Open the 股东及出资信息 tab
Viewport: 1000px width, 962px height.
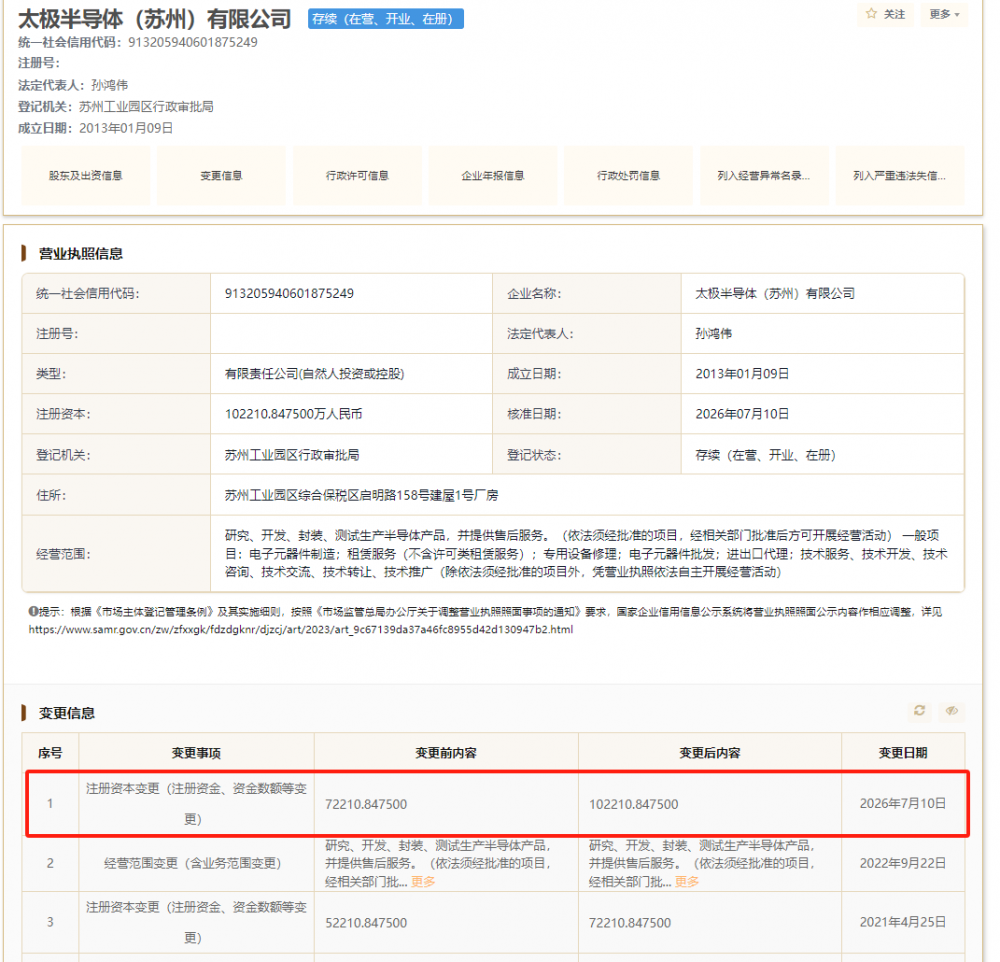click(x=85, y=175)
